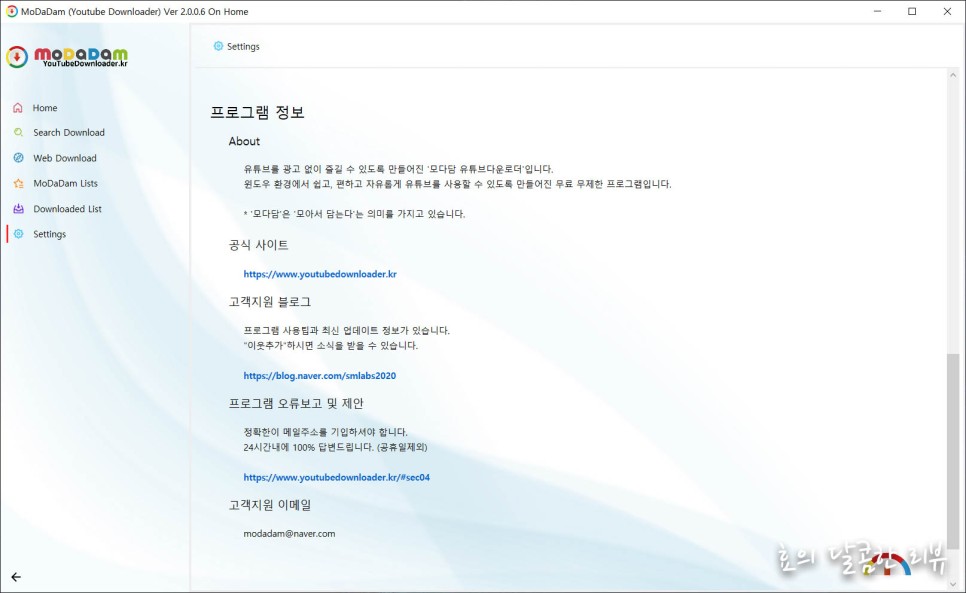This screenshot has width=966, height=593.
Task: Select the 'Settings' entry in the navigation menu
Action: tap(51, 233)
